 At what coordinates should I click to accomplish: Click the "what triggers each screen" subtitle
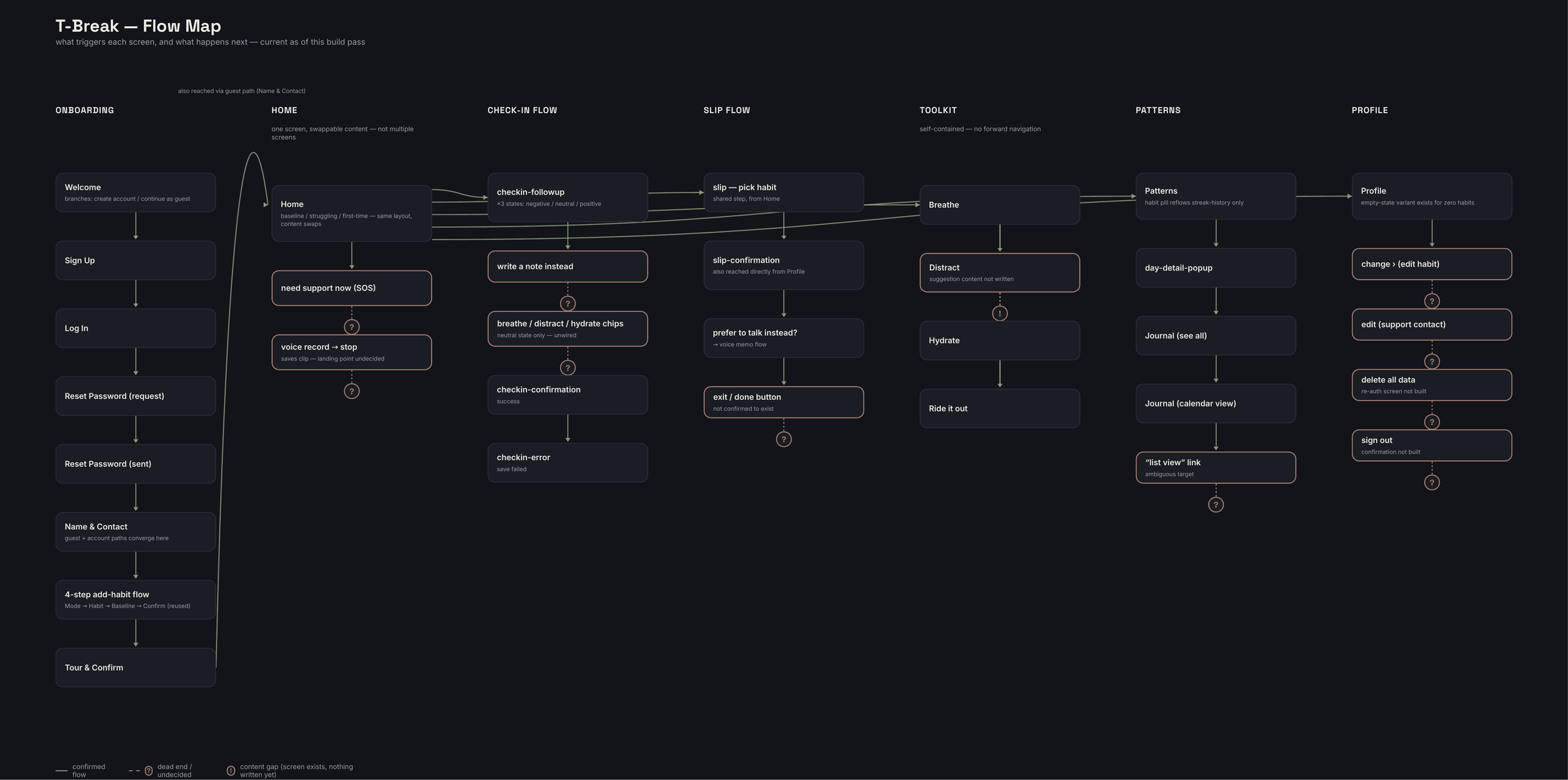210,42
